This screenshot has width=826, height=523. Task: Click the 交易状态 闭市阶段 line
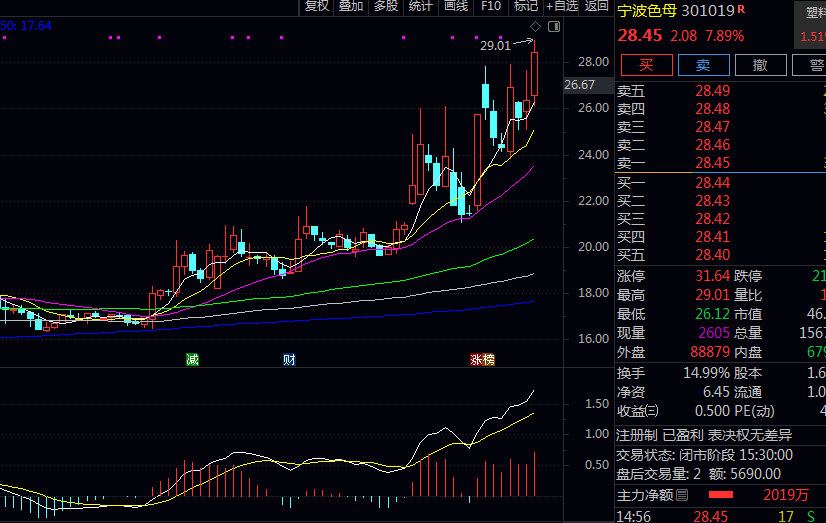coord(704,455)
